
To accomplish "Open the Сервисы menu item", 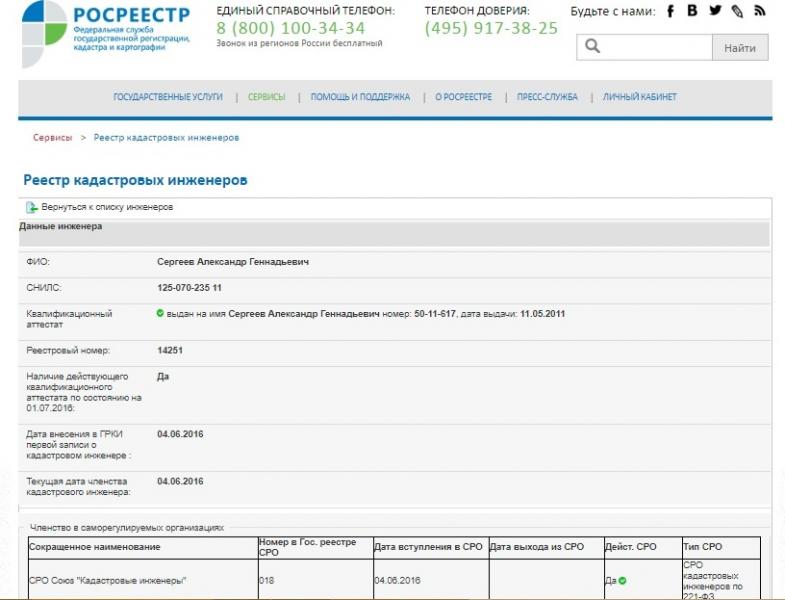I will tap(267, 97).
